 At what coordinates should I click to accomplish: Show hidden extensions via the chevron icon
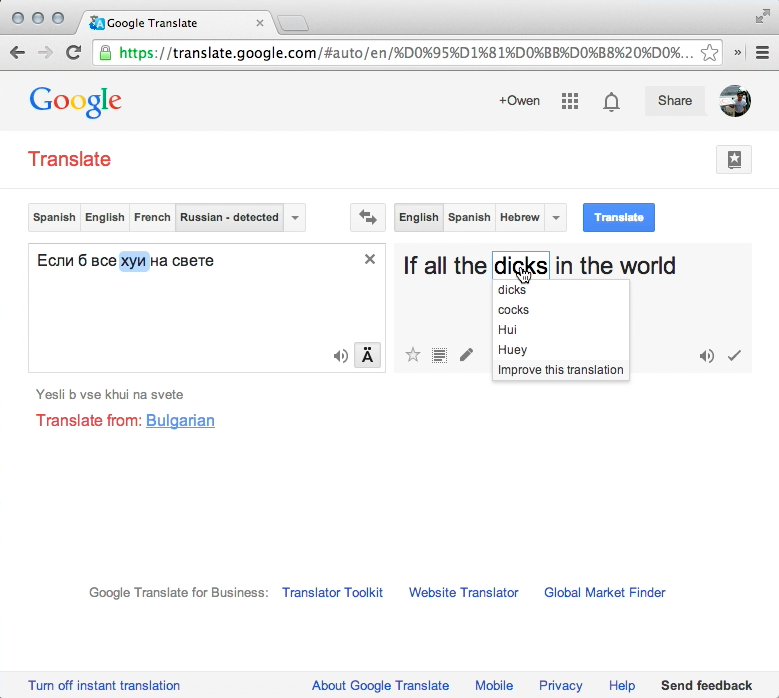pos(738,52)
